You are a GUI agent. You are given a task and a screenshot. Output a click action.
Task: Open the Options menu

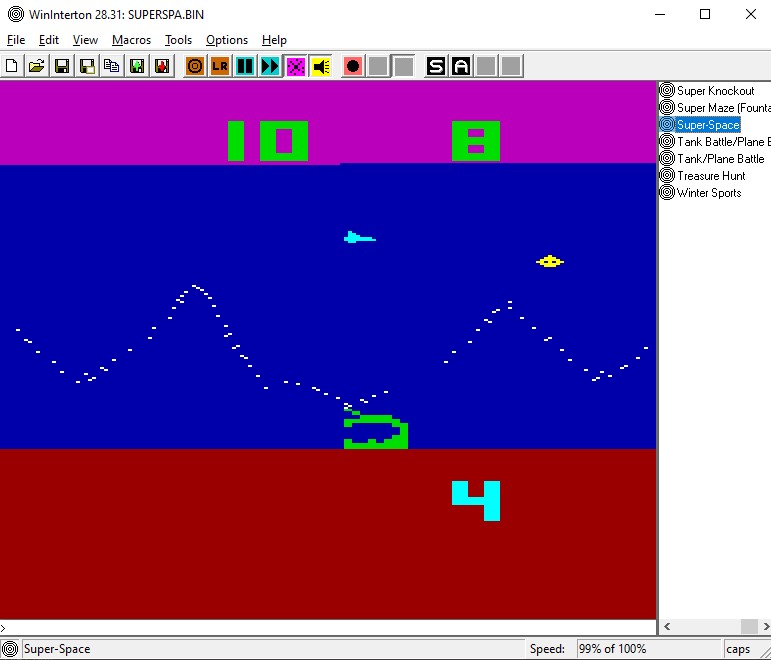pos(227,40)
